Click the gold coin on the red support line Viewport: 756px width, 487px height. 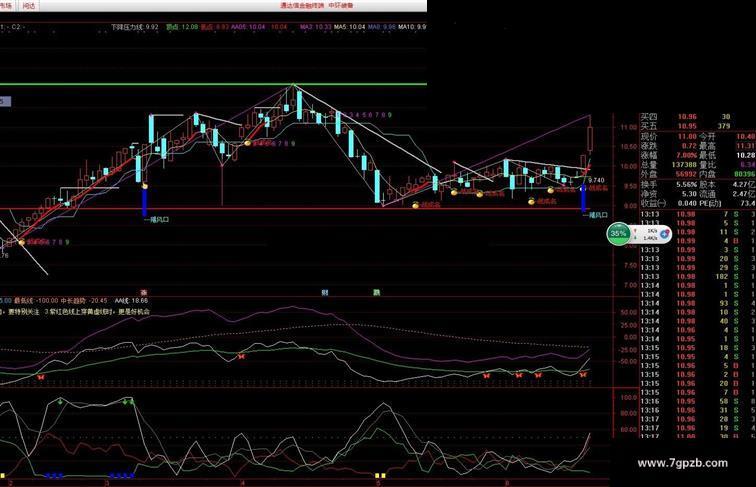click(x=416, y=205)
